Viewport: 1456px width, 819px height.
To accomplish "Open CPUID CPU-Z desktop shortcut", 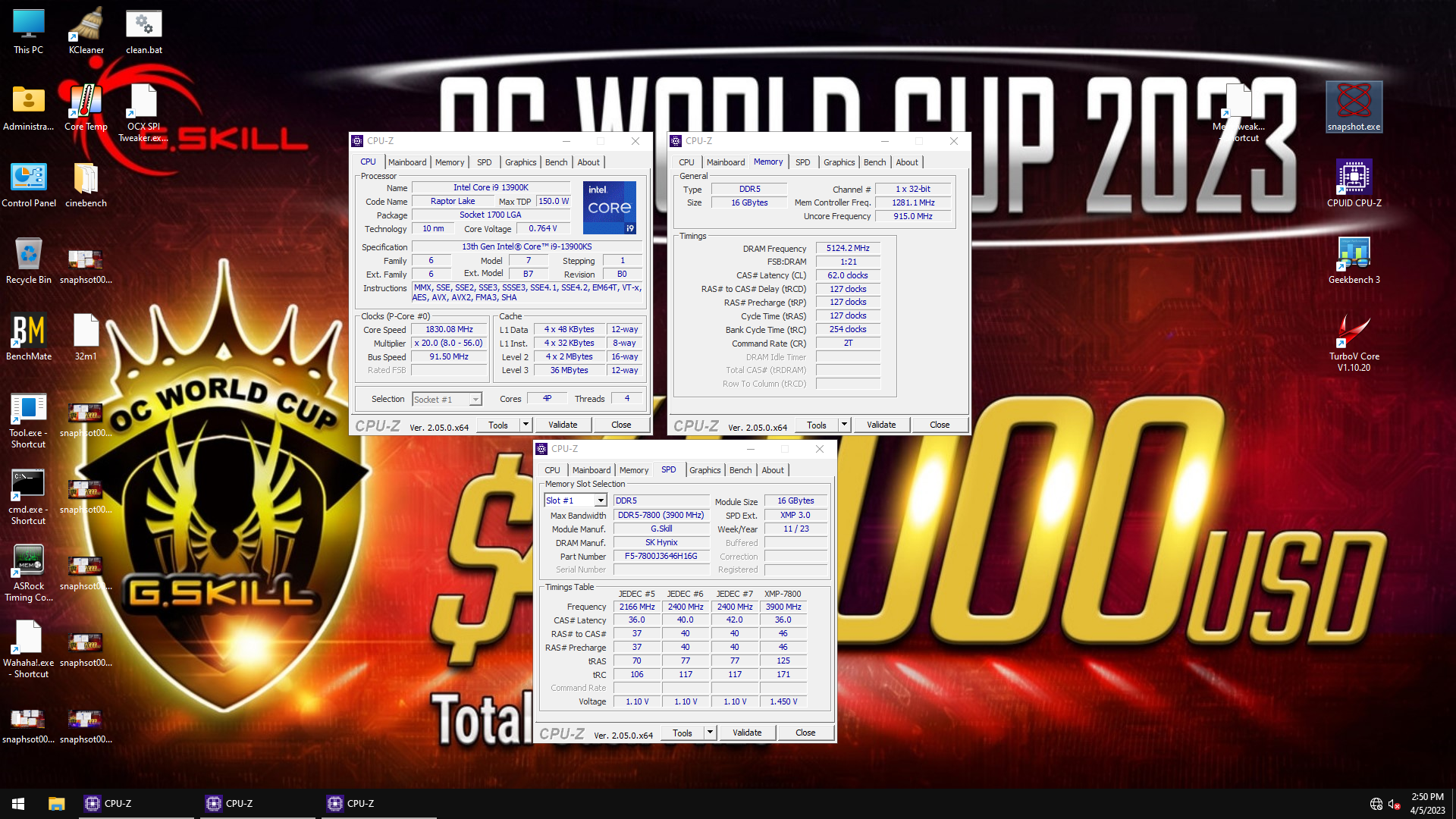I will coord(1354,185).
